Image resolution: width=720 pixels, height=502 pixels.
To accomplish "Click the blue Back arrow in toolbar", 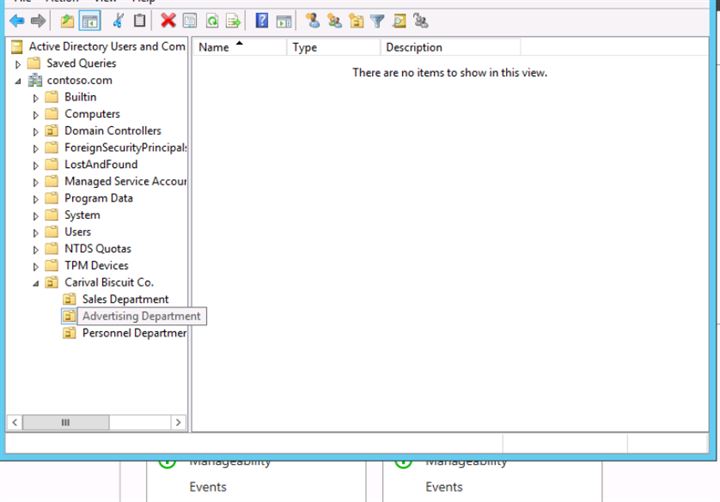I will tap(17, 20).
